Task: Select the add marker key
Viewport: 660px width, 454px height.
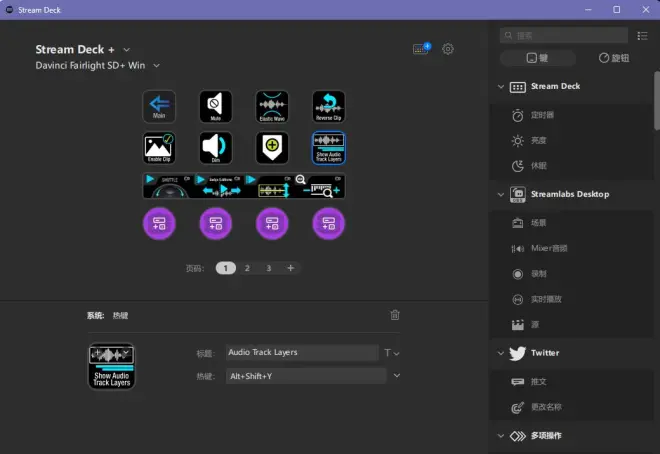Action: [272, 148]
